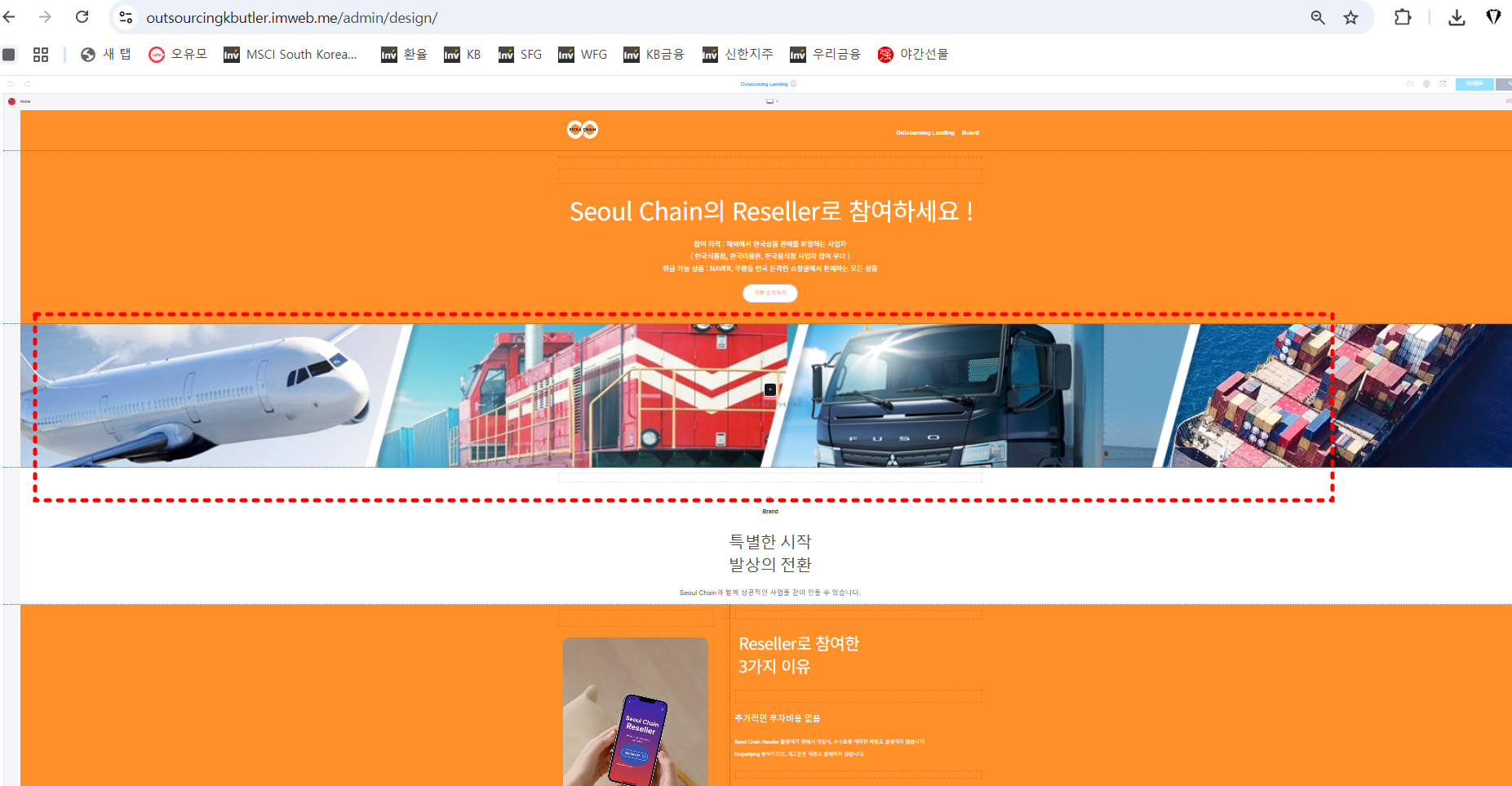
Task: Open the KB bookmark
Action: click(x=463, y=55)
